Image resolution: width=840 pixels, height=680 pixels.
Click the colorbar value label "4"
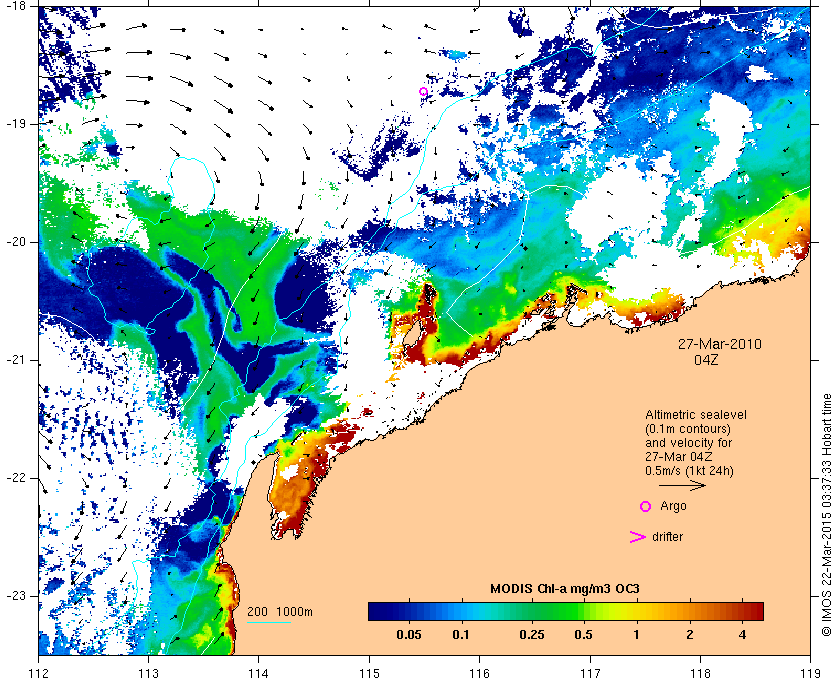(x=742, y=635)
